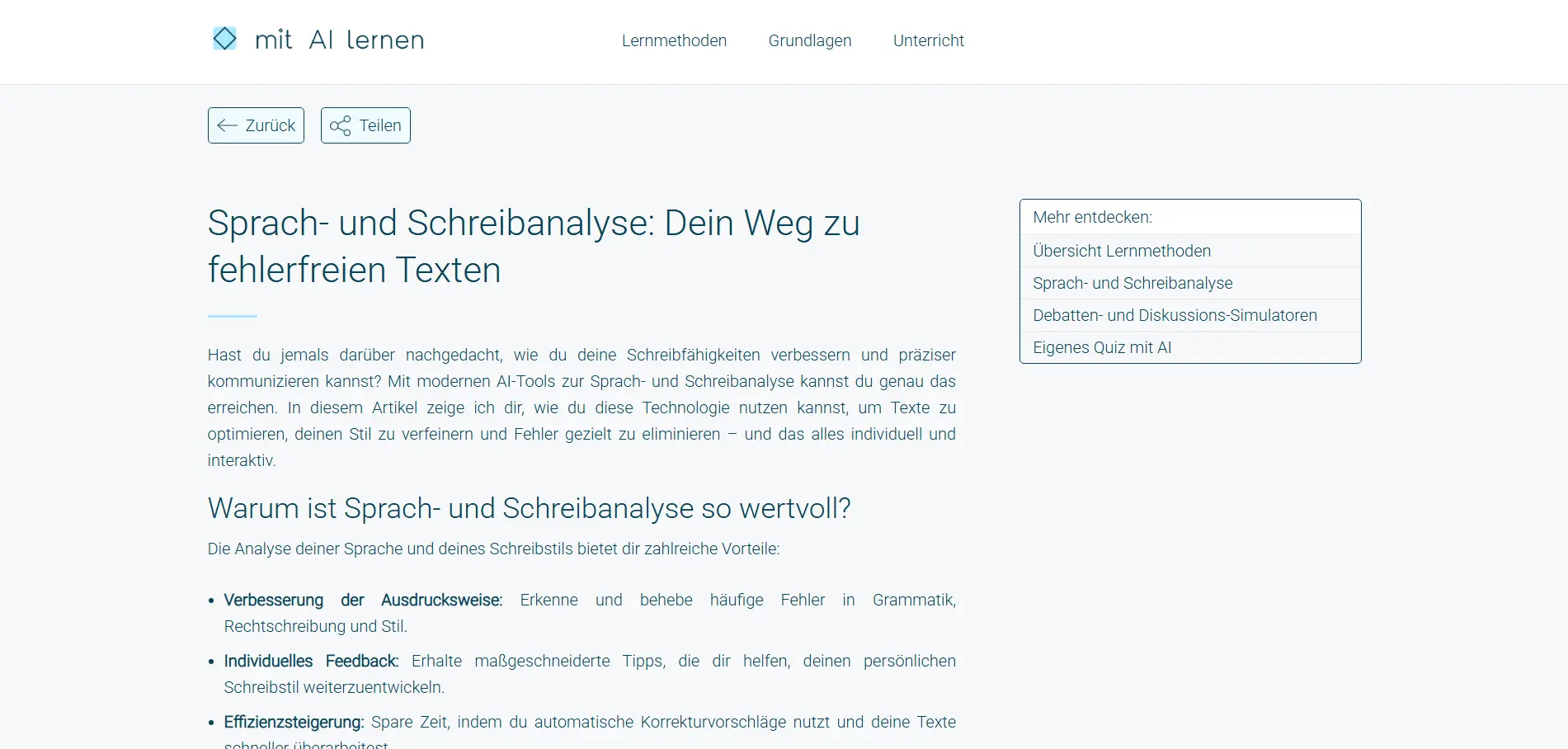The image size is (1568, 749).
Task: Select the teal diamond symbol in the header
Action: point(224,38)
